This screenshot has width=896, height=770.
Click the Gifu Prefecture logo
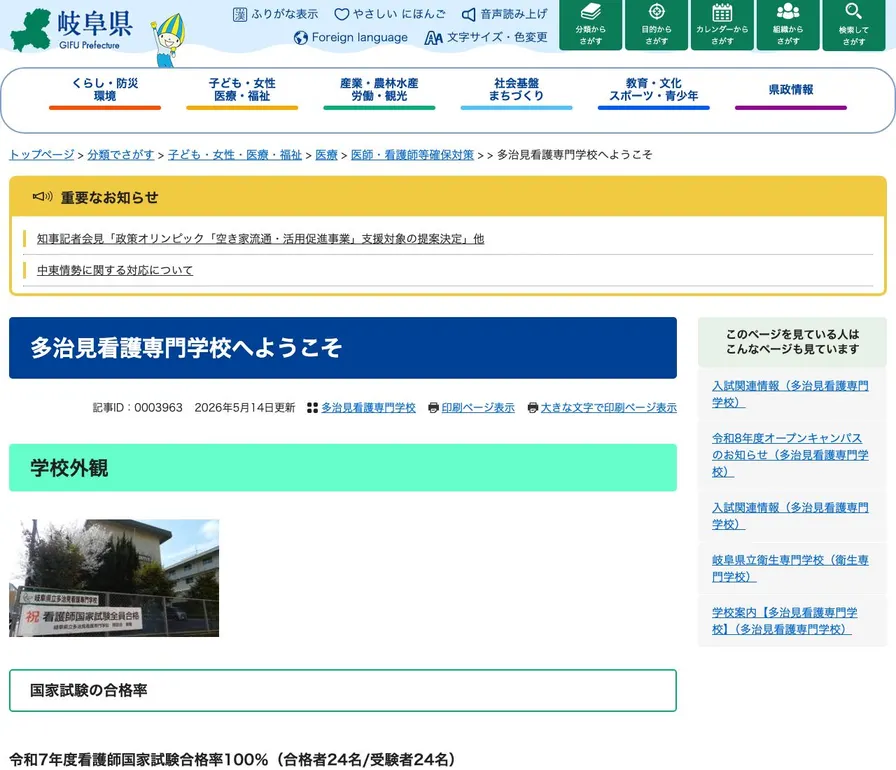pos(71,30)
